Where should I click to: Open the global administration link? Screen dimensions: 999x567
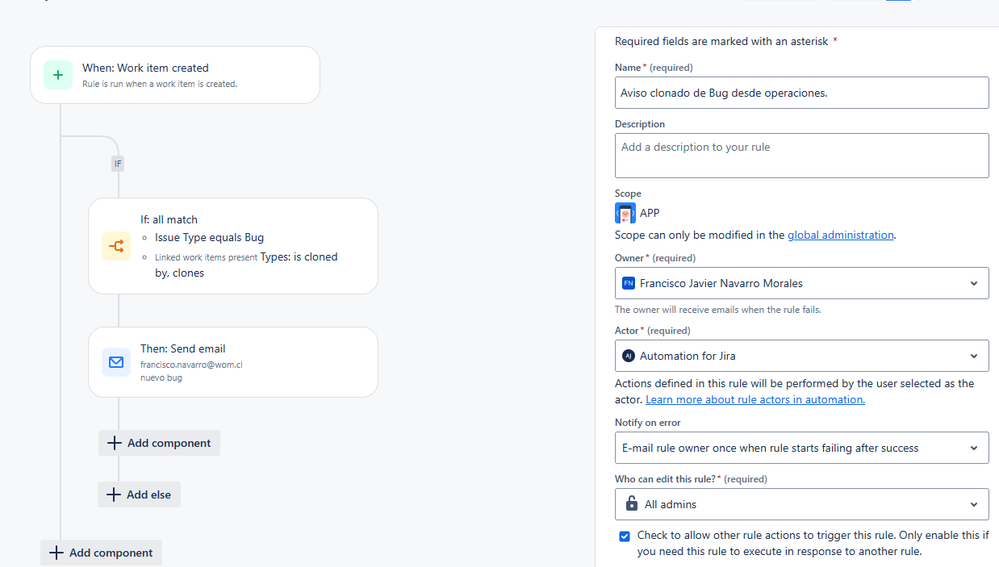pos(840,235)
